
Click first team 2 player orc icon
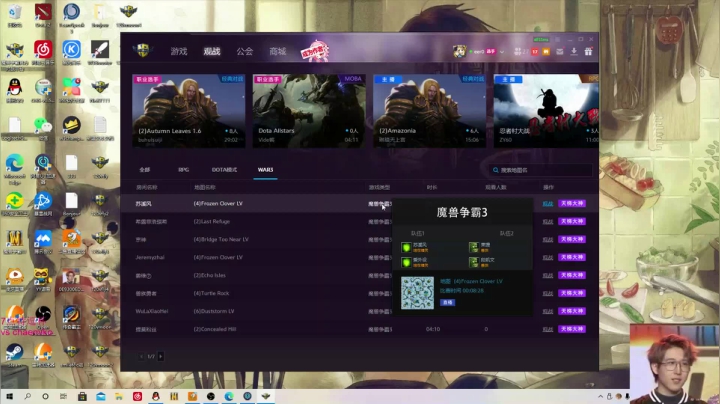click(474, 248)
